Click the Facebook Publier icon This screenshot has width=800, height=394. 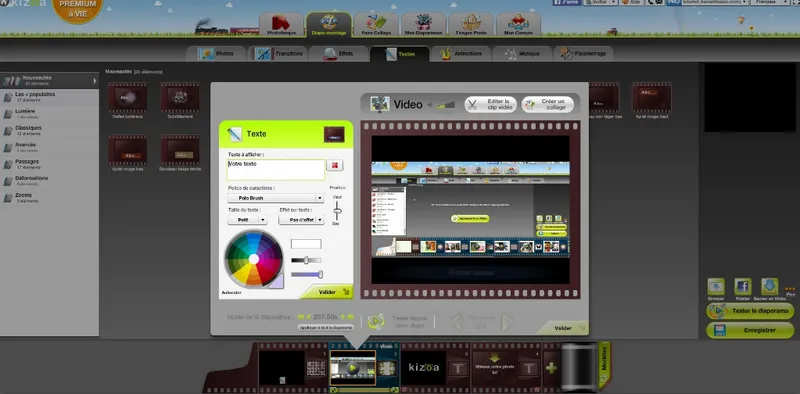[743, 287]
